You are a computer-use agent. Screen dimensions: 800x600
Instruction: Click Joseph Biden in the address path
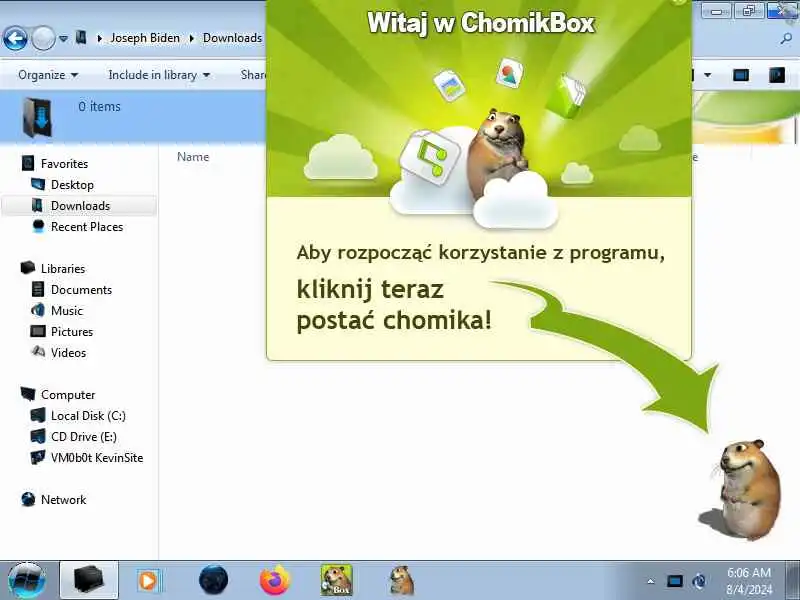145,38
